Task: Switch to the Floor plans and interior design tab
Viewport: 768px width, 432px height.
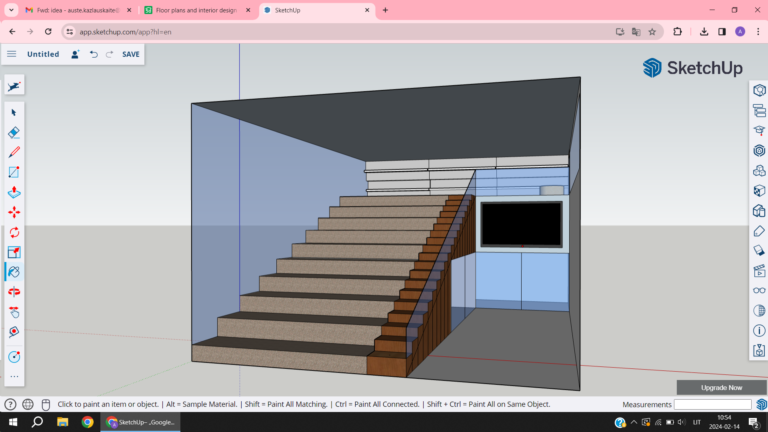Action: [197, 10]
